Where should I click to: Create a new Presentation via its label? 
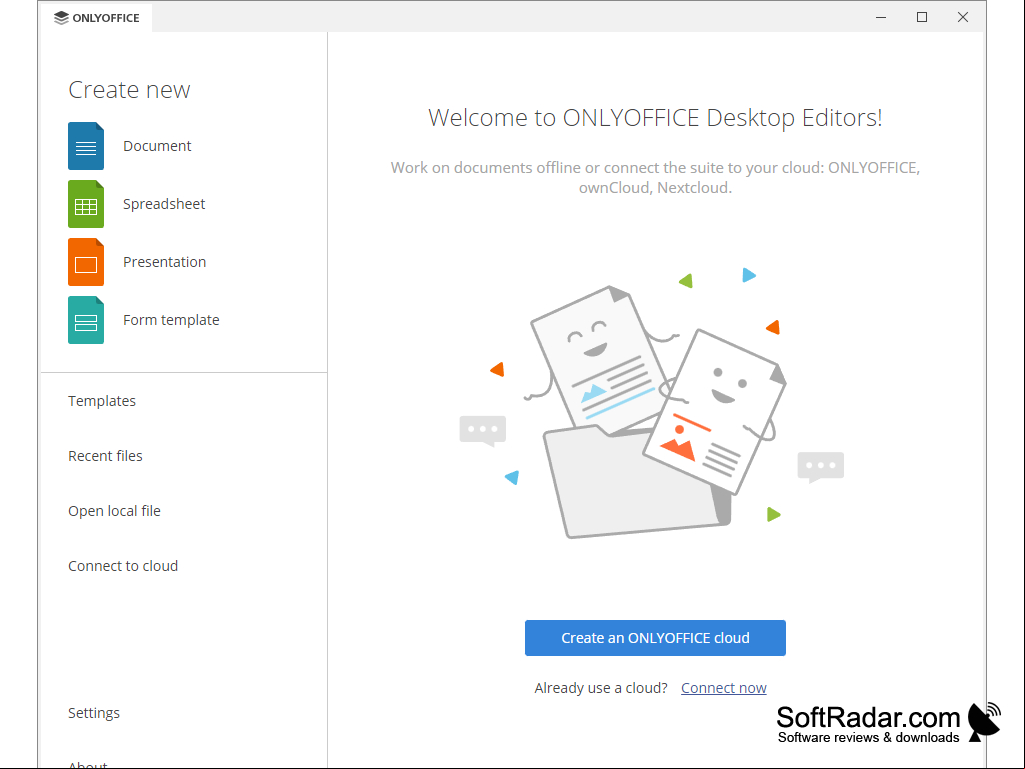165,262
